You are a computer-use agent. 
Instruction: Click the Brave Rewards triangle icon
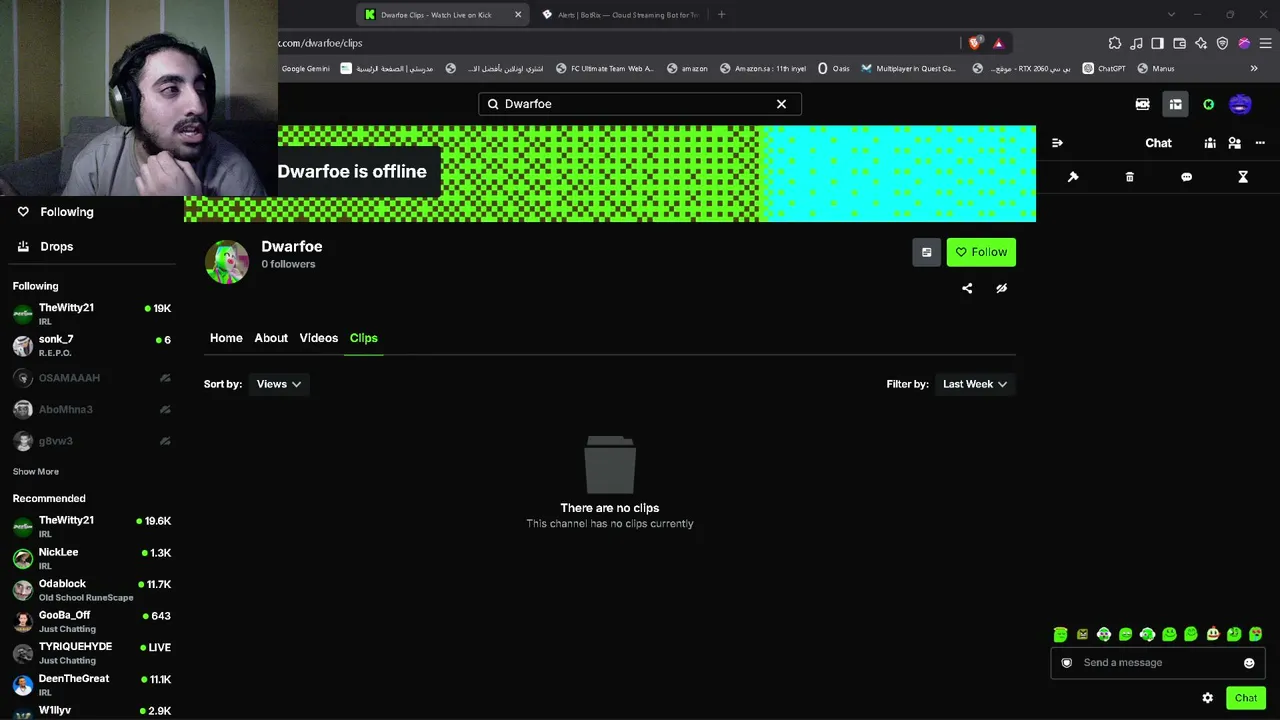(x=998, y=43)
